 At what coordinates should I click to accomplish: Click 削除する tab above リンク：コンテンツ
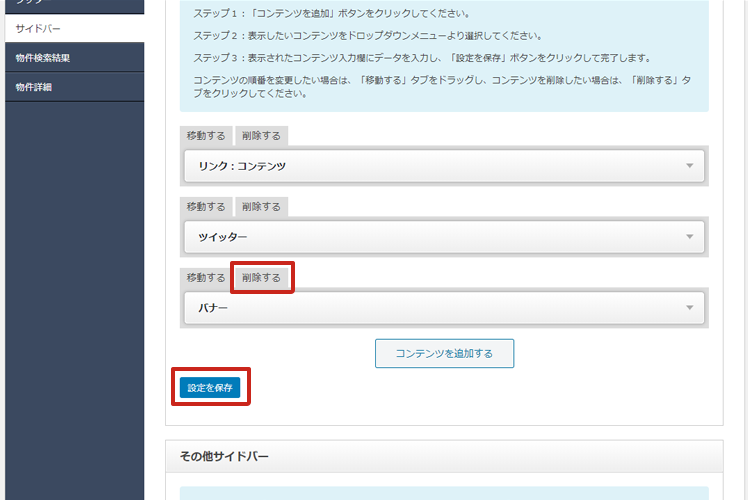coord(261,136)
